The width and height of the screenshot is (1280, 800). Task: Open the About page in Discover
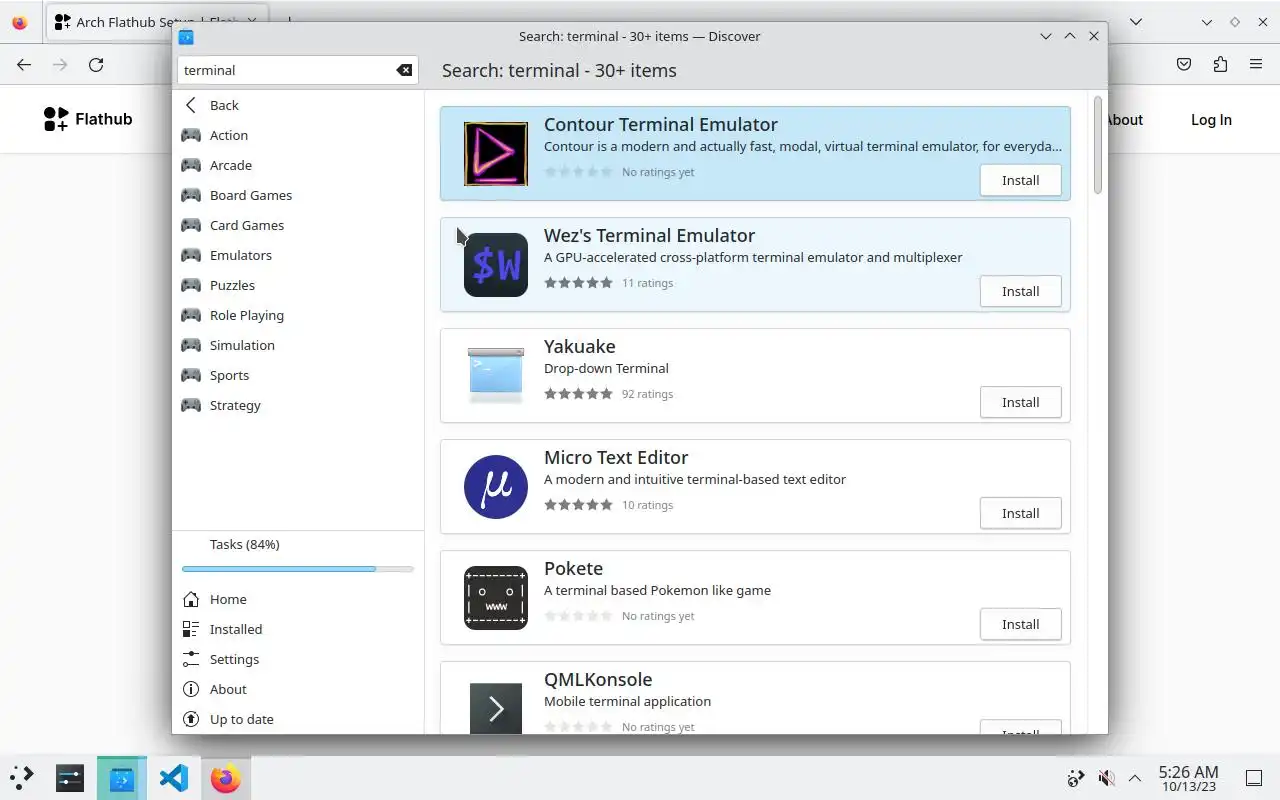coord(298,689)
